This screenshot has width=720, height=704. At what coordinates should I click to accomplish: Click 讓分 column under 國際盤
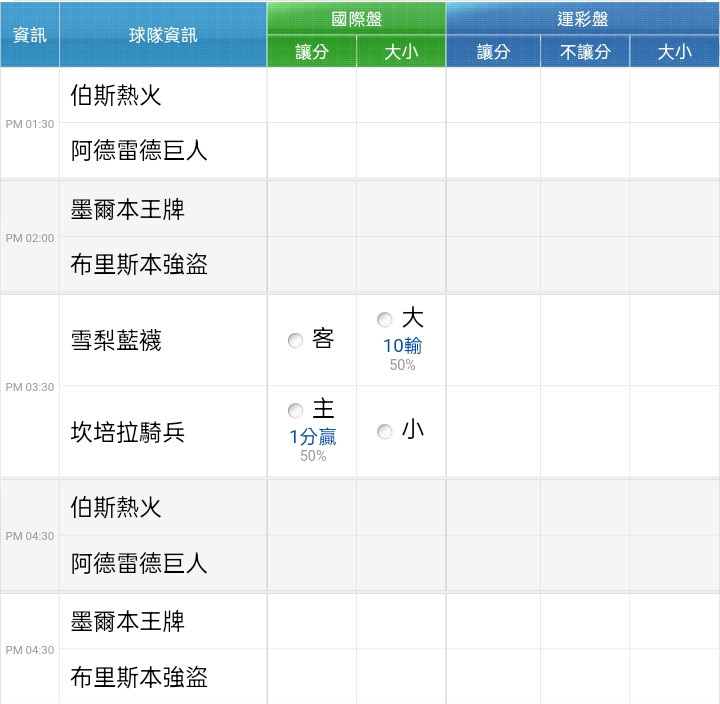[x=312, y=51]
